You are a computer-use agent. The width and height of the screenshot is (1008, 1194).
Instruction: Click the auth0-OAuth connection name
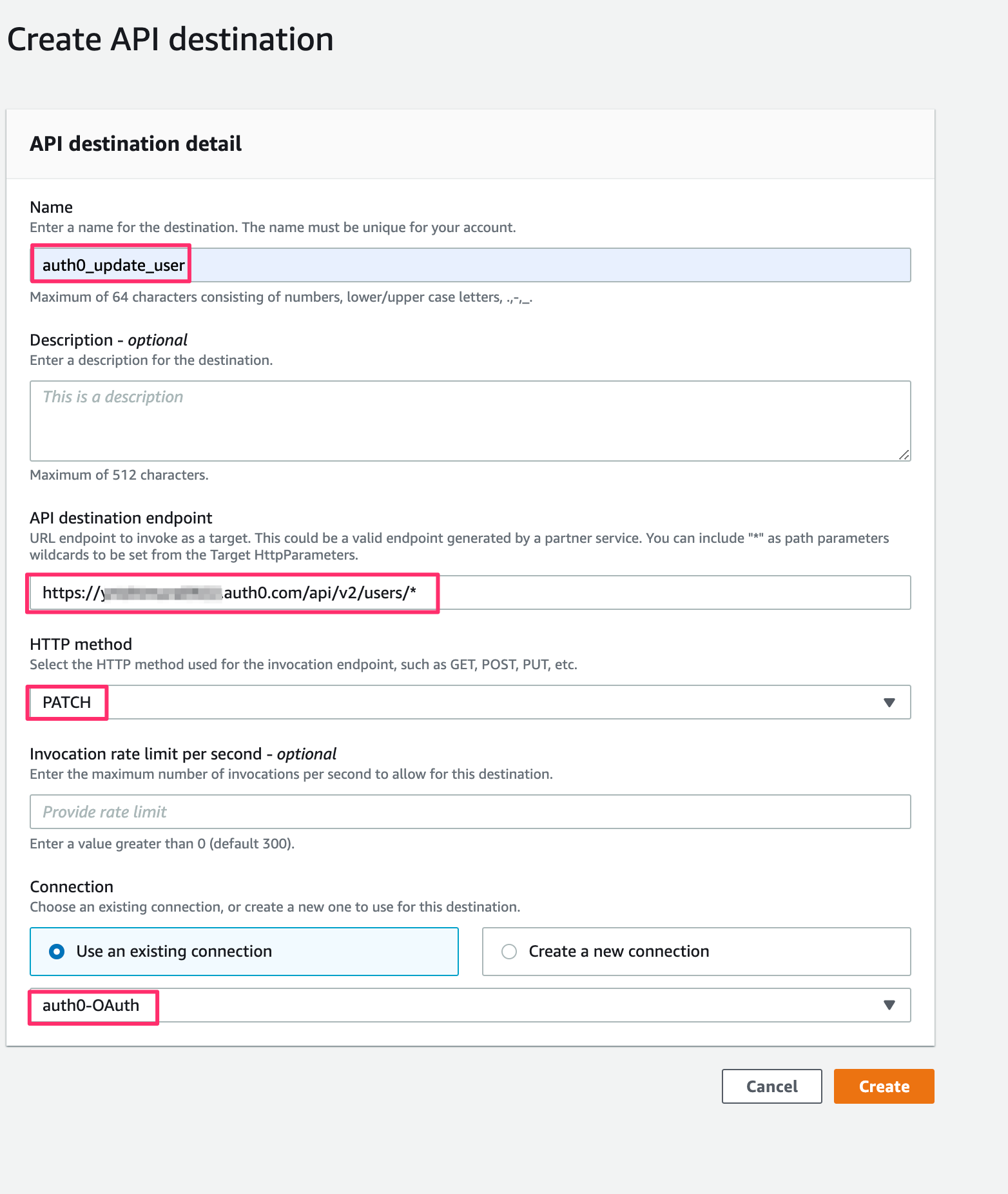click(x=91, y=1004)
